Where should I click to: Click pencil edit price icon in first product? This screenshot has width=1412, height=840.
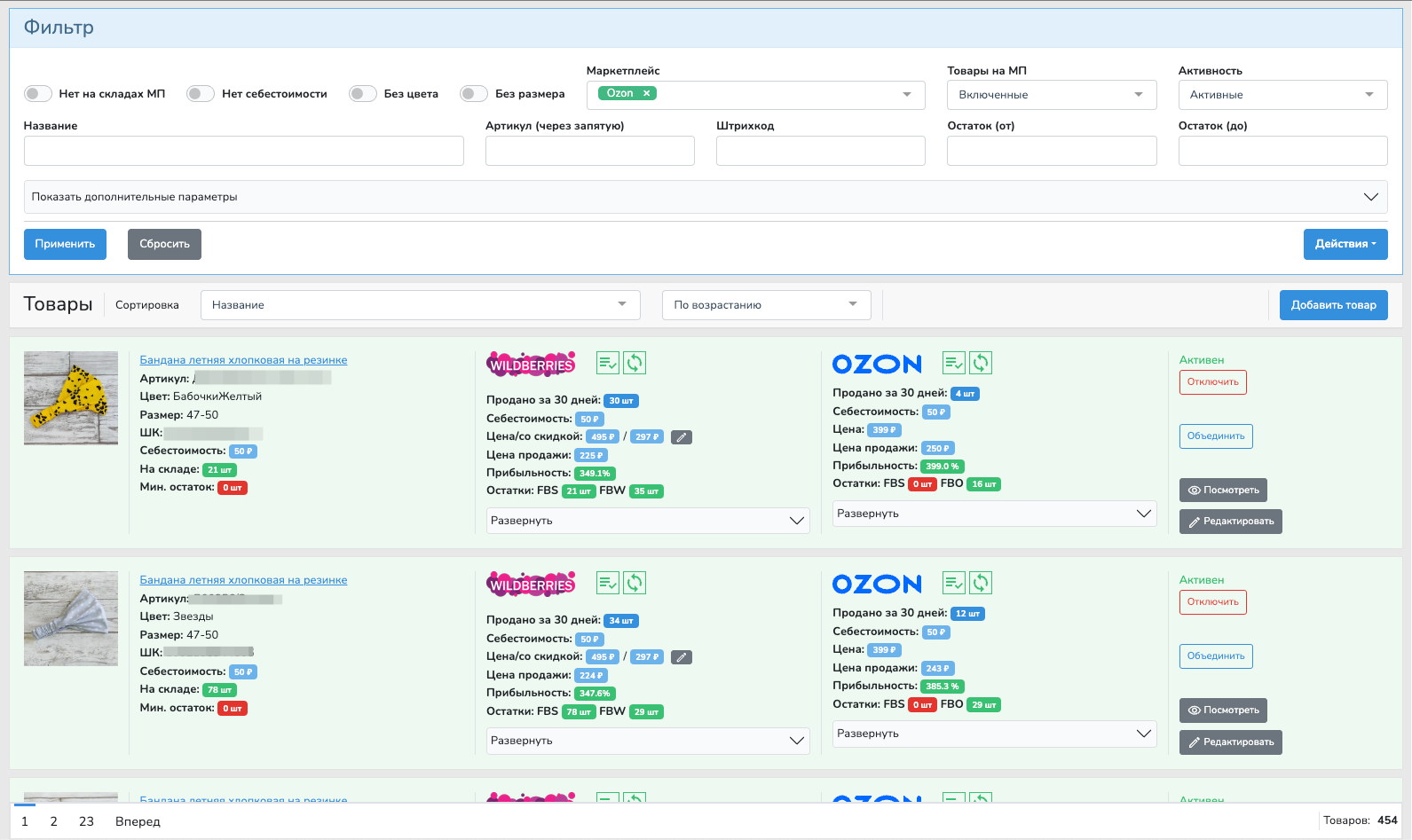click(682, 437)
